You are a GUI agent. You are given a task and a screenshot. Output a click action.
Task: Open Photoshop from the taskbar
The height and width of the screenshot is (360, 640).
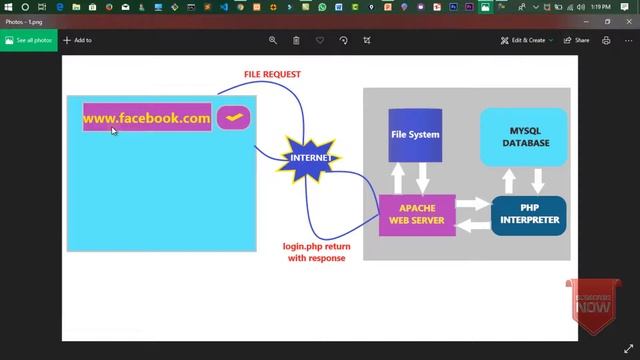[453, 7]
